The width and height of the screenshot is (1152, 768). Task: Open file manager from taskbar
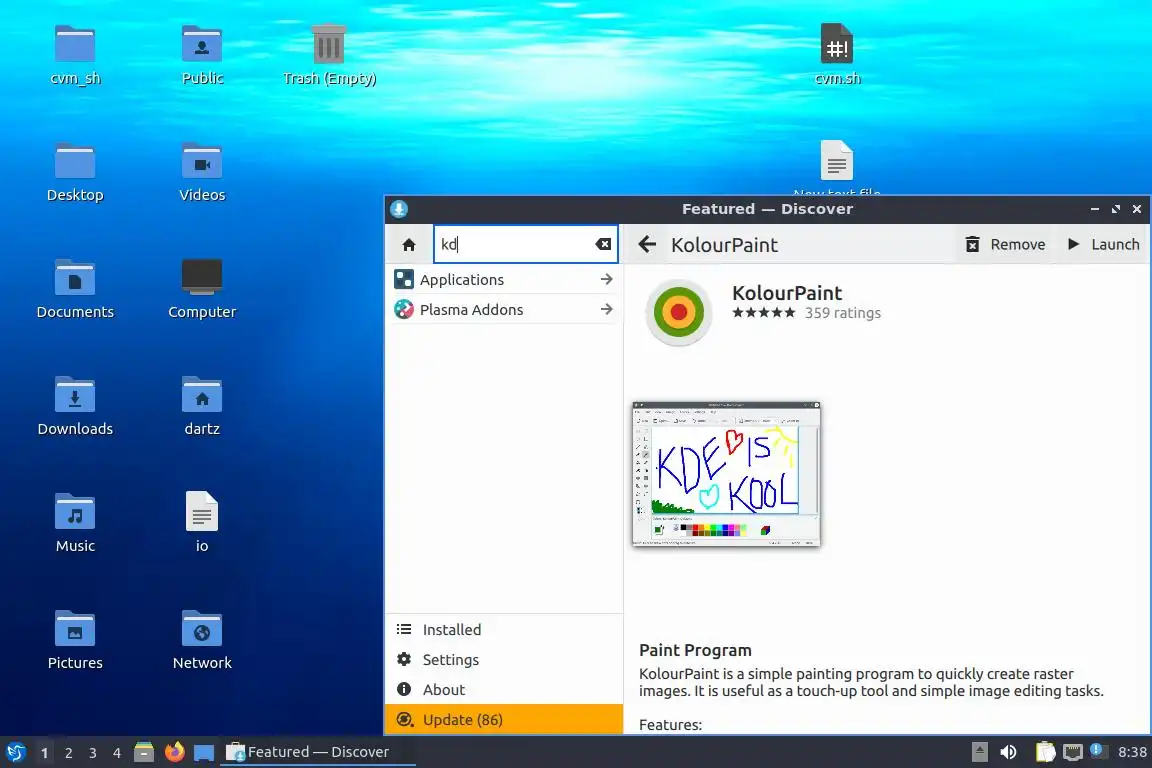[x=144, y=752]
